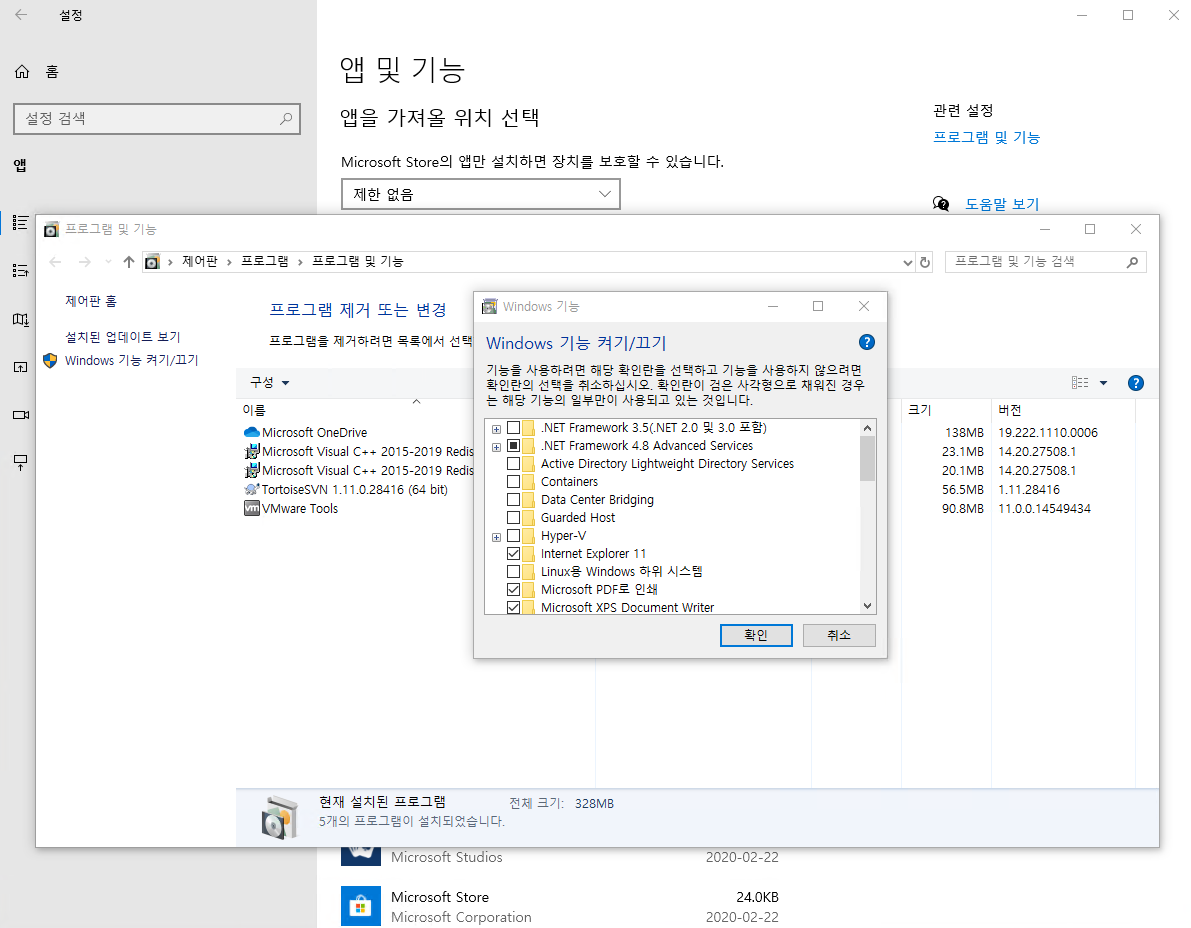Check the Containers feature checkbox
1191x928 pixels.
coord(513,481)
